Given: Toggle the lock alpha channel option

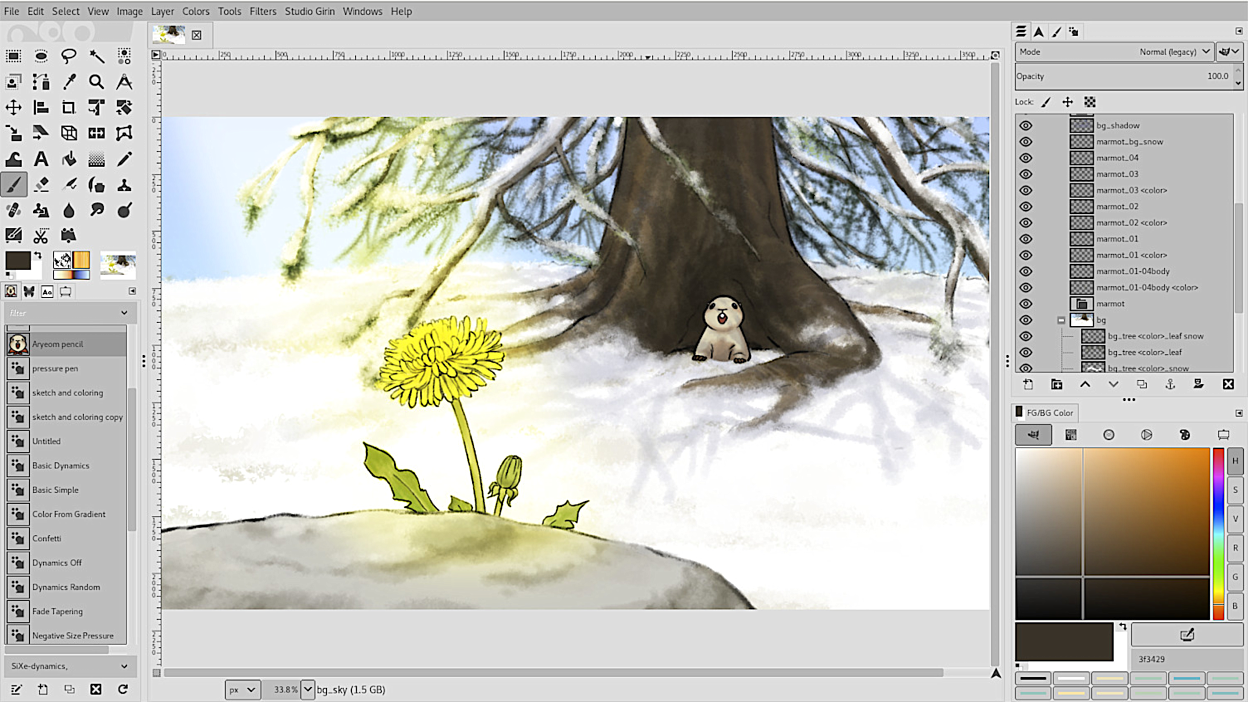Looking at the screenshot, I should [1090, 102].
